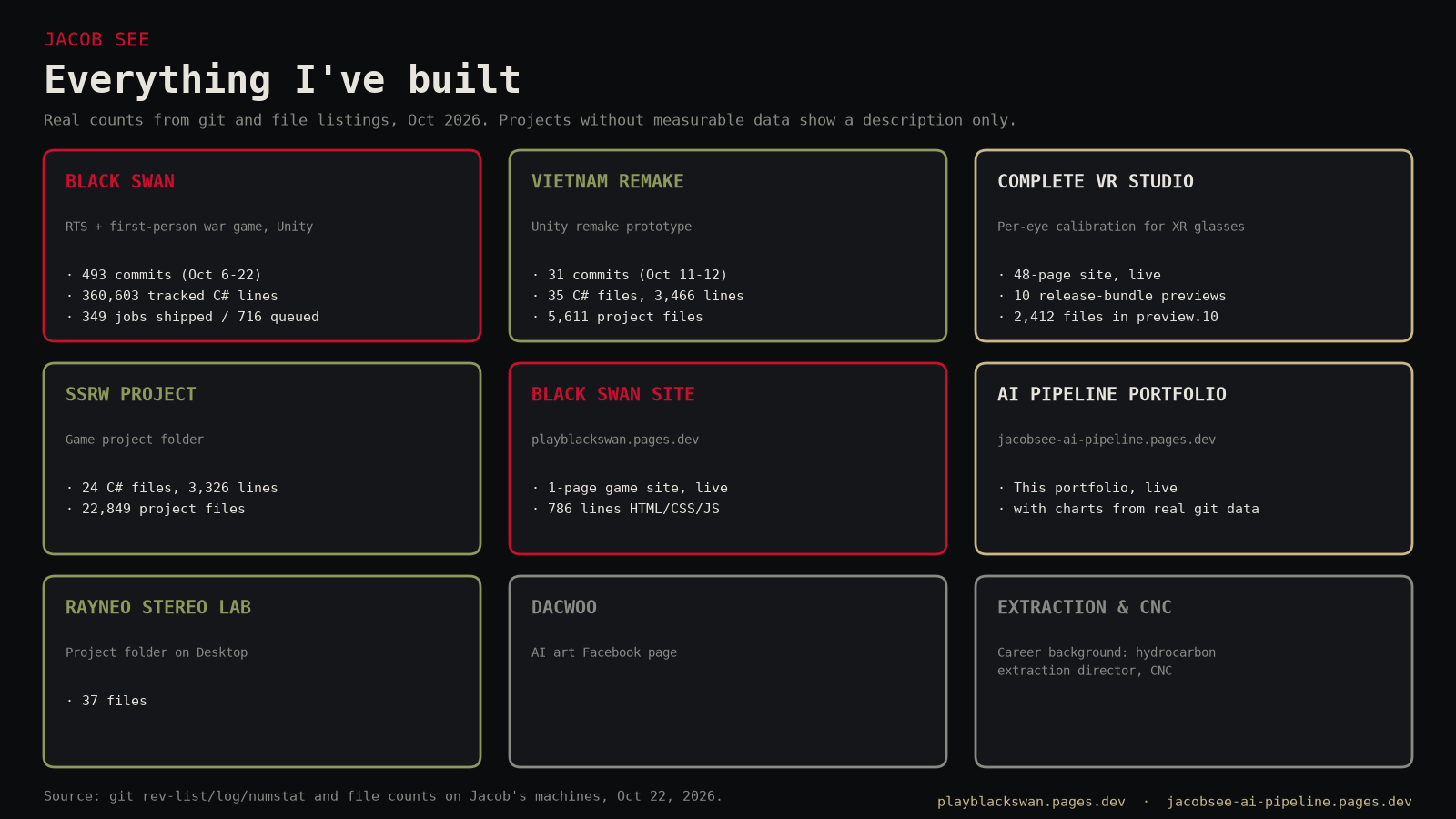Click playblackswan.pages.dev in Black Swan Site card
Viewport: 1456px width, 819px height.
[615, 440]
